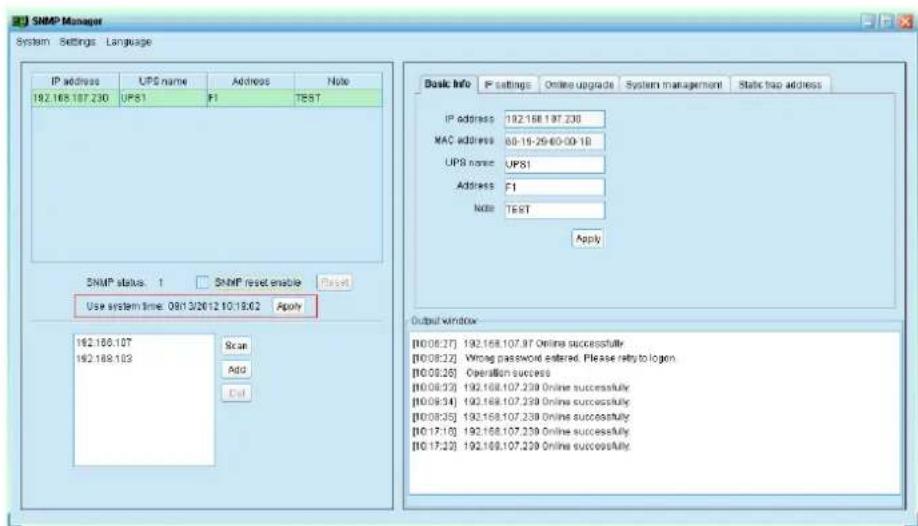Open the Settings menu

(x=77, y=42)
